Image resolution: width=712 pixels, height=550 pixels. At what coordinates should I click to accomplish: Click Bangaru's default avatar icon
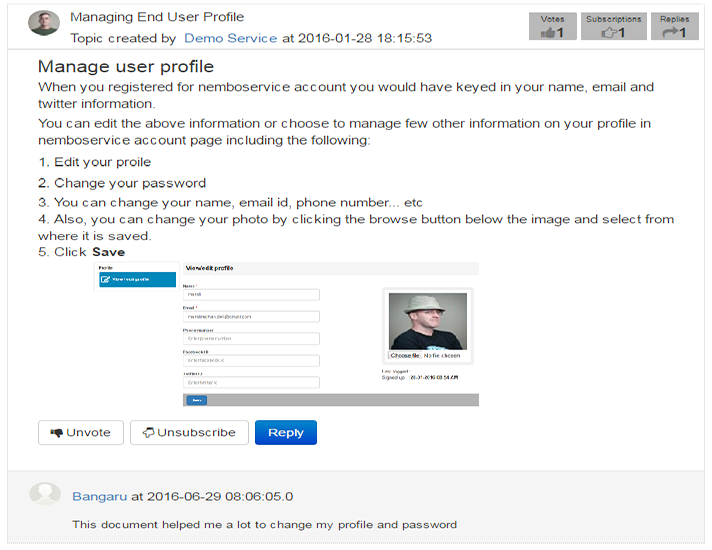(45, 494)
